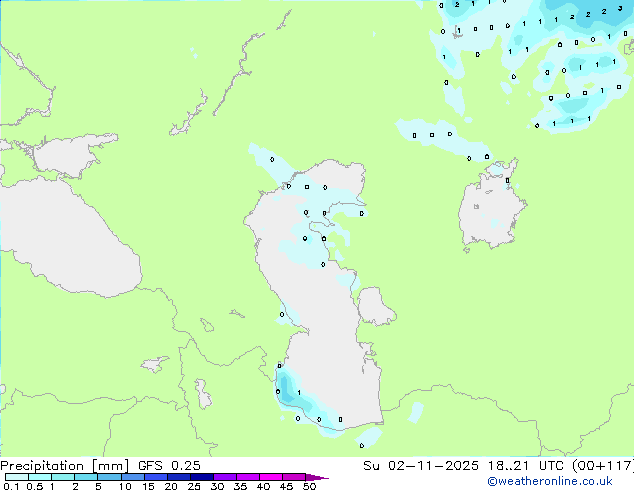Click the legend label '35'
The width and height of the screenshot is (634, 490).
[240, 486]
